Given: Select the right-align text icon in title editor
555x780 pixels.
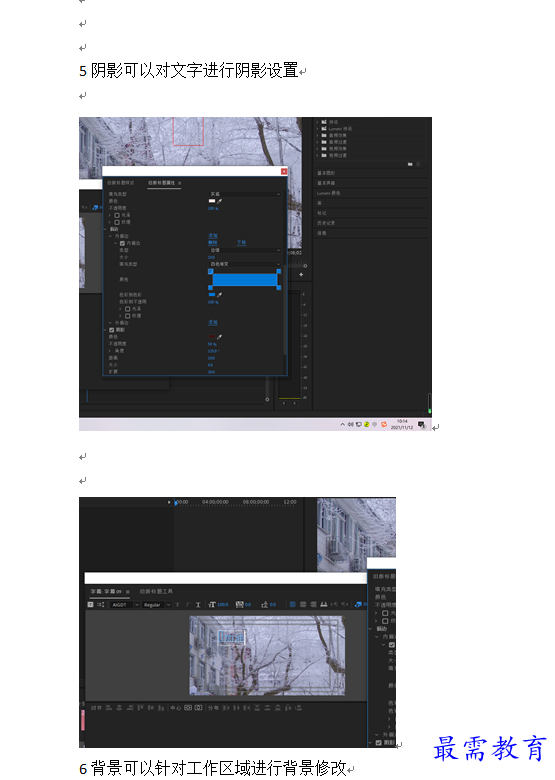Looking at the screenshot, I should [313, 604].
